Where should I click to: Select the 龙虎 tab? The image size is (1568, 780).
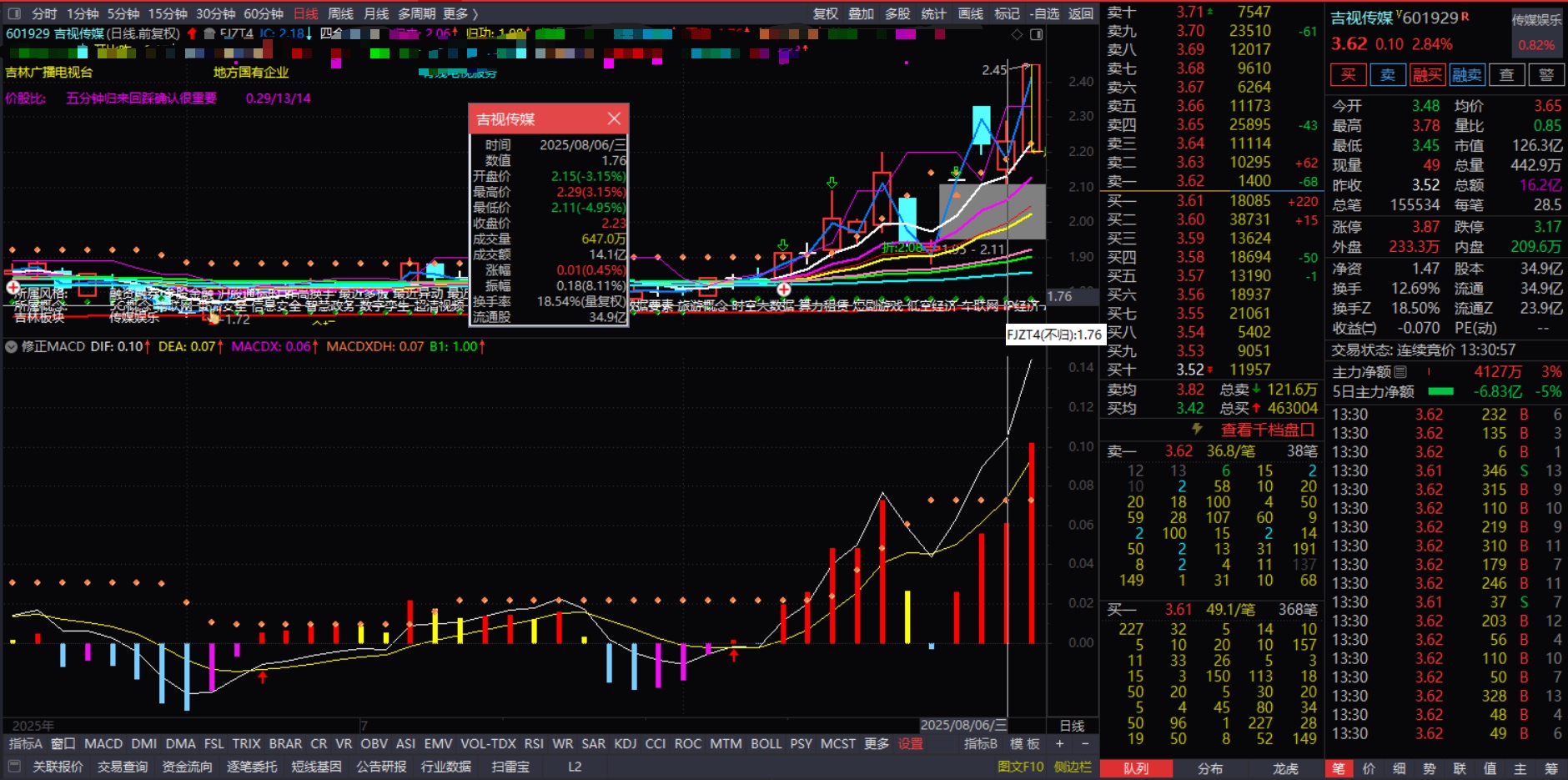1285,768
